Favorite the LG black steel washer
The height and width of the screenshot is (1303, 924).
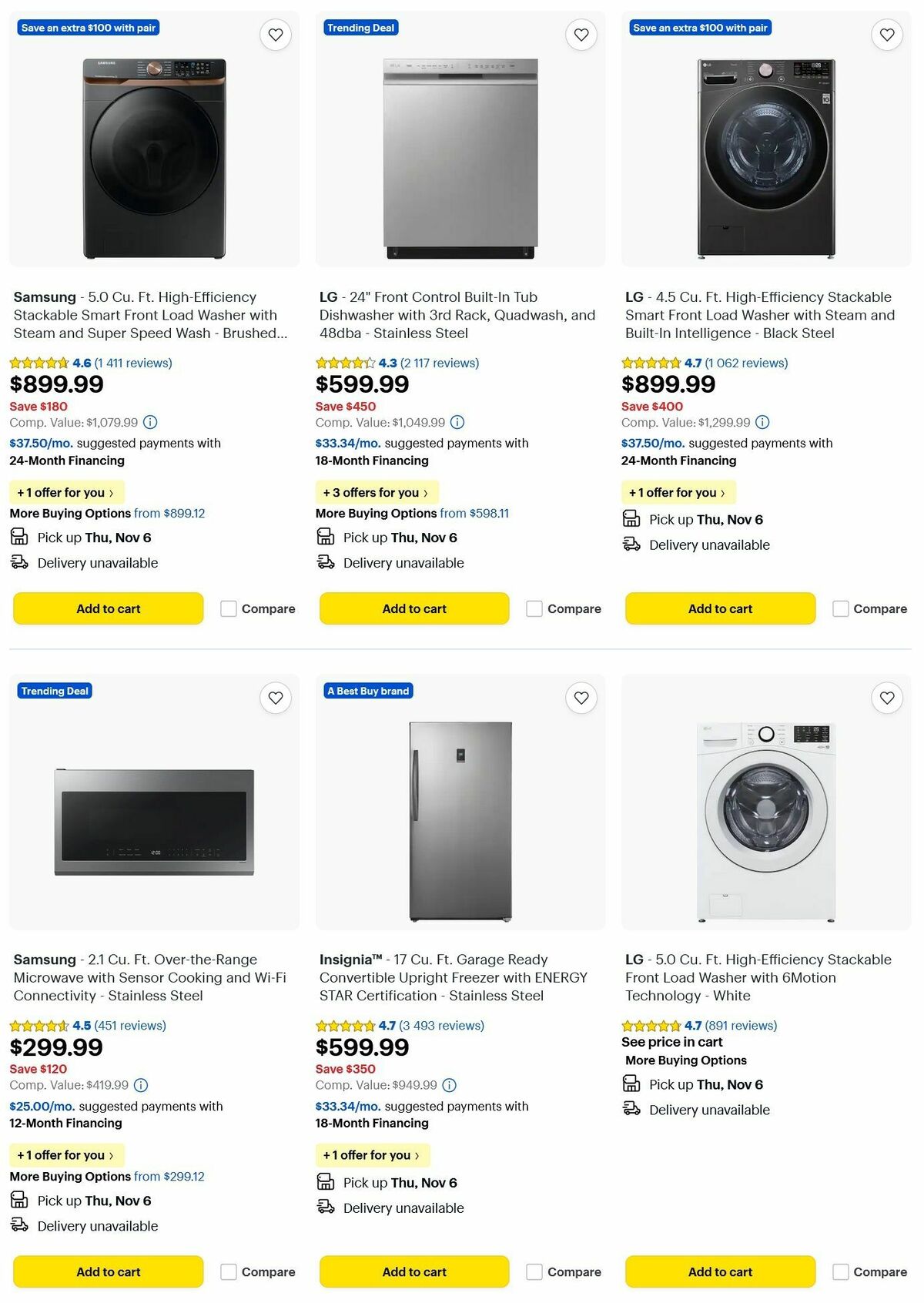point(885,35)
